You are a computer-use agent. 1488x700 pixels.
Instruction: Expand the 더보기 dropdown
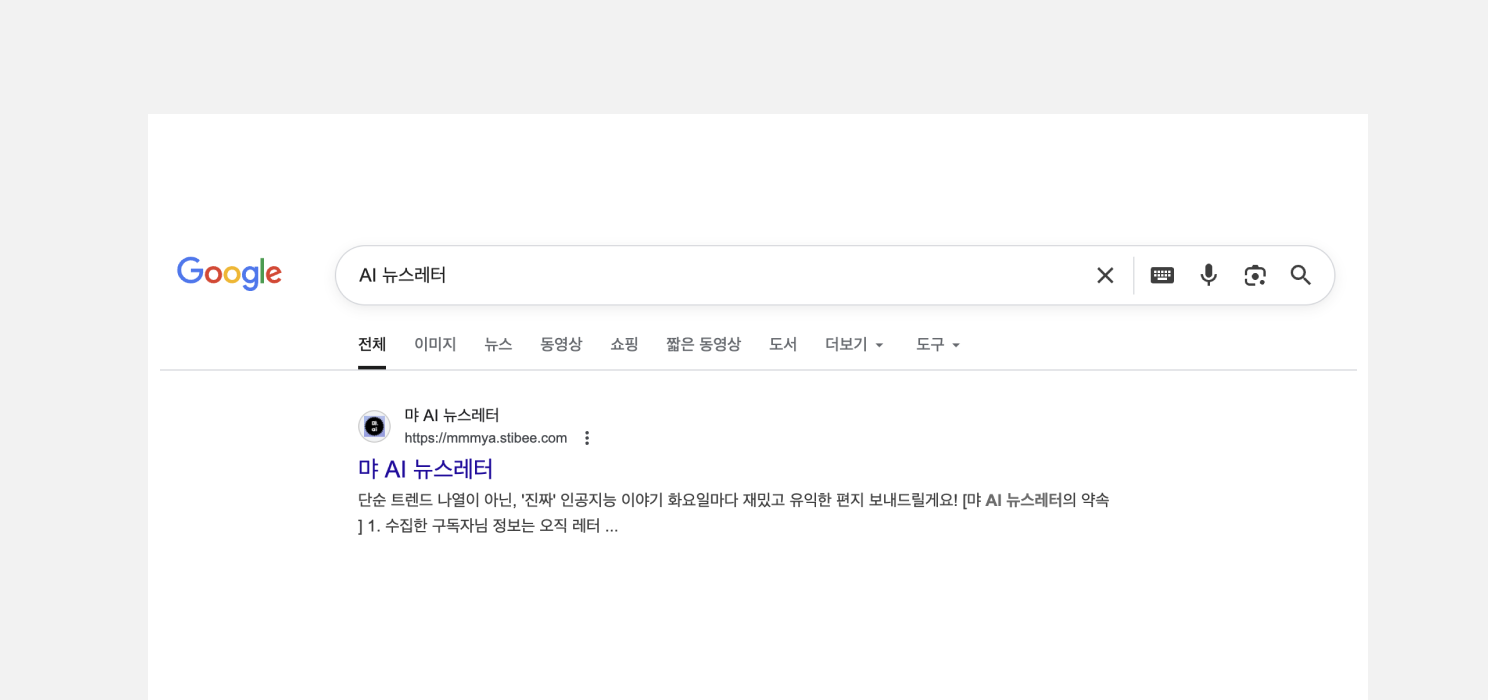click(x=854, y=344)
